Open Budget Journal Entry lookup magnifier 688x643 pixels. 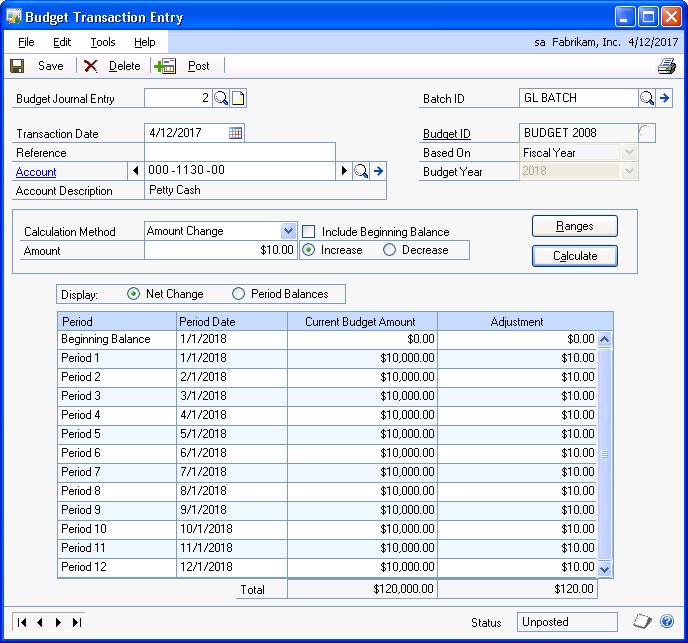[221, 98]
